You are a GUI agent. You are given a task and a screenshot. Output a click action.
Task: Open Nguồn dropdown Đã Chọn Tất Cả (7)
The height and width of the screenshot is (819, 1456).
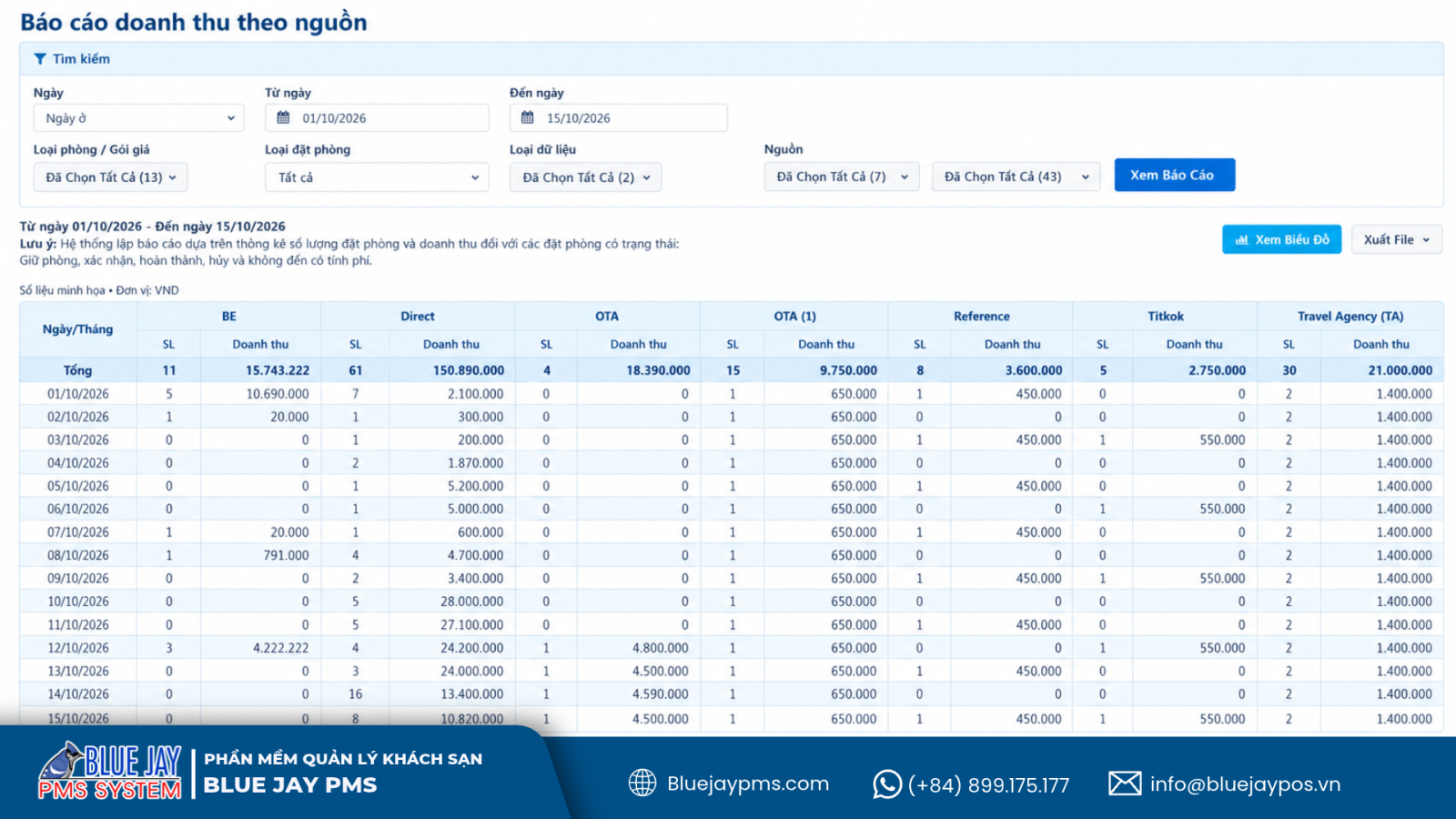point(842,177)
